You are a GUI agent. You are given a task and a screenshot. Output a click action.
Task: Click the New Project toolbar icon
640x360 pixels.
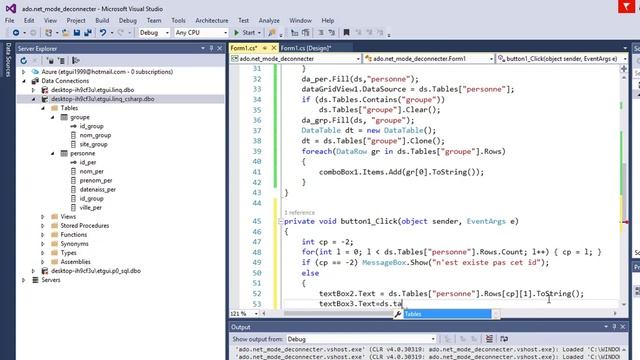click(49, 33)
